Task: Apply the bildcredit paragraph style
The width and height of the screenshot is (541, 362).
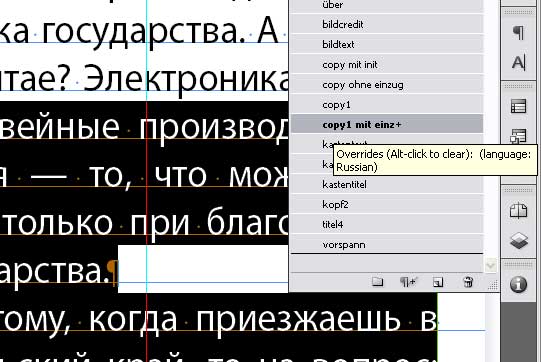Action: (386, 25)
